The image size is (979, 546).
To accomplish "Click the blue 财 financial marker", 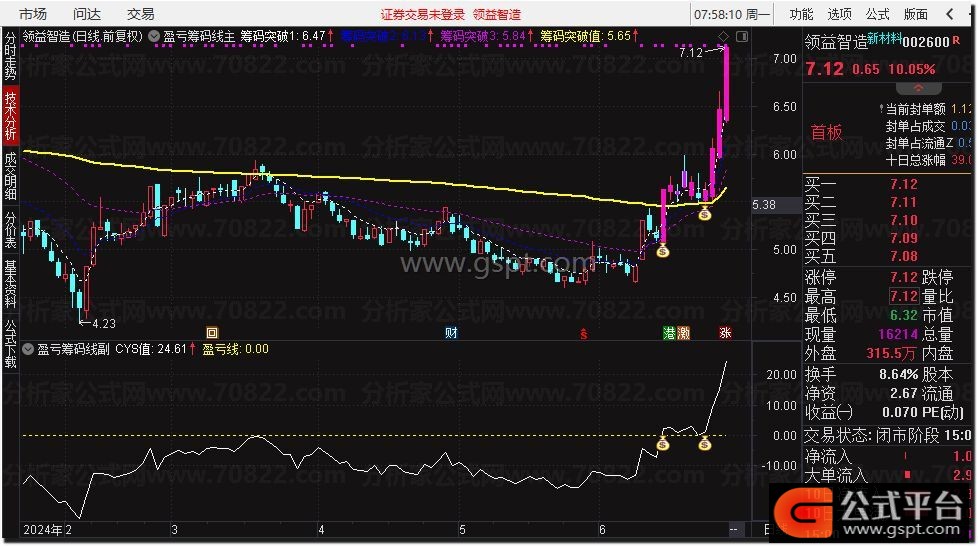I will 451,333.
